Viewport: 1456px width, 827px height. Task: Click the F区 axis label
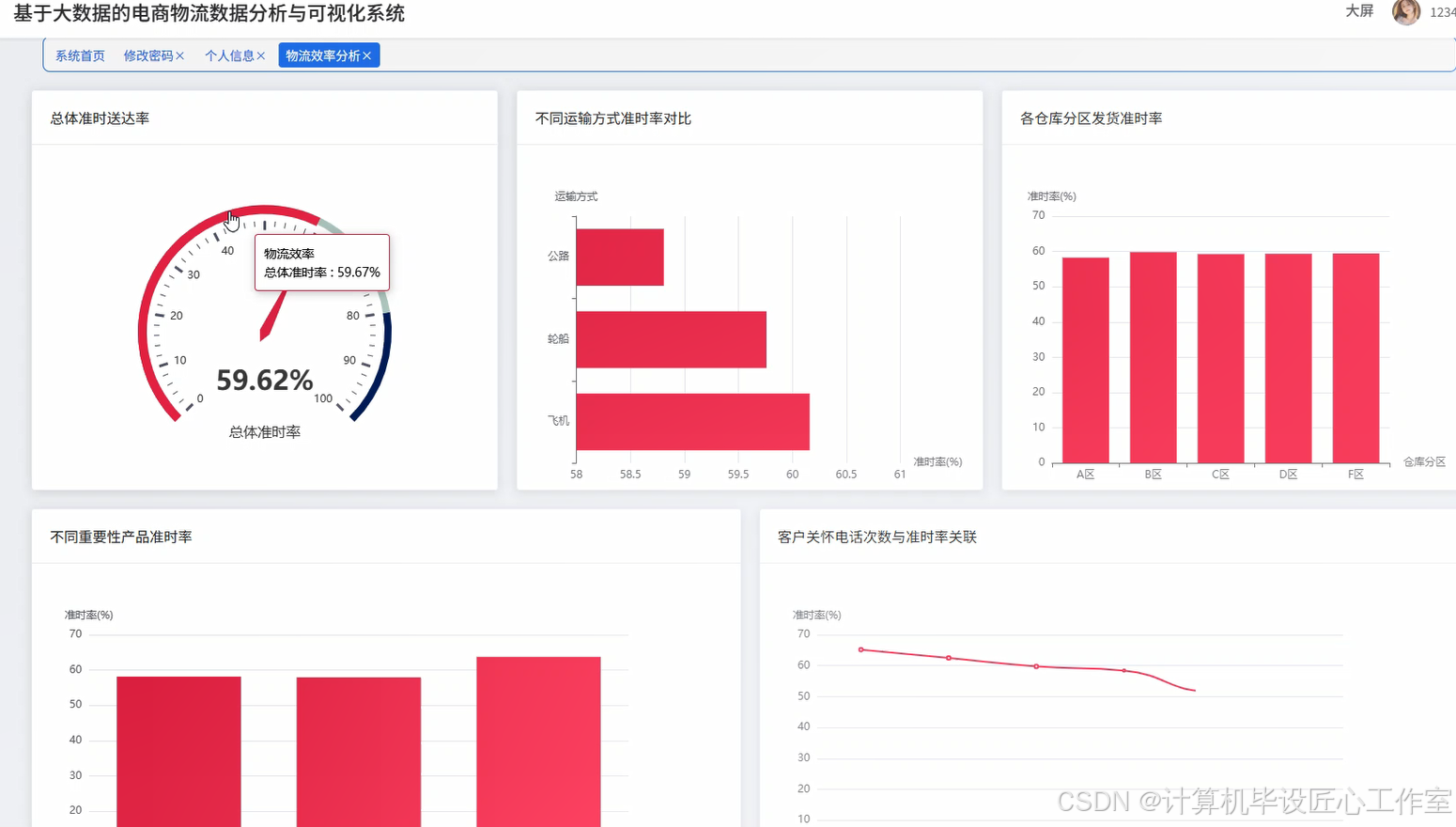coord(1355,475)
